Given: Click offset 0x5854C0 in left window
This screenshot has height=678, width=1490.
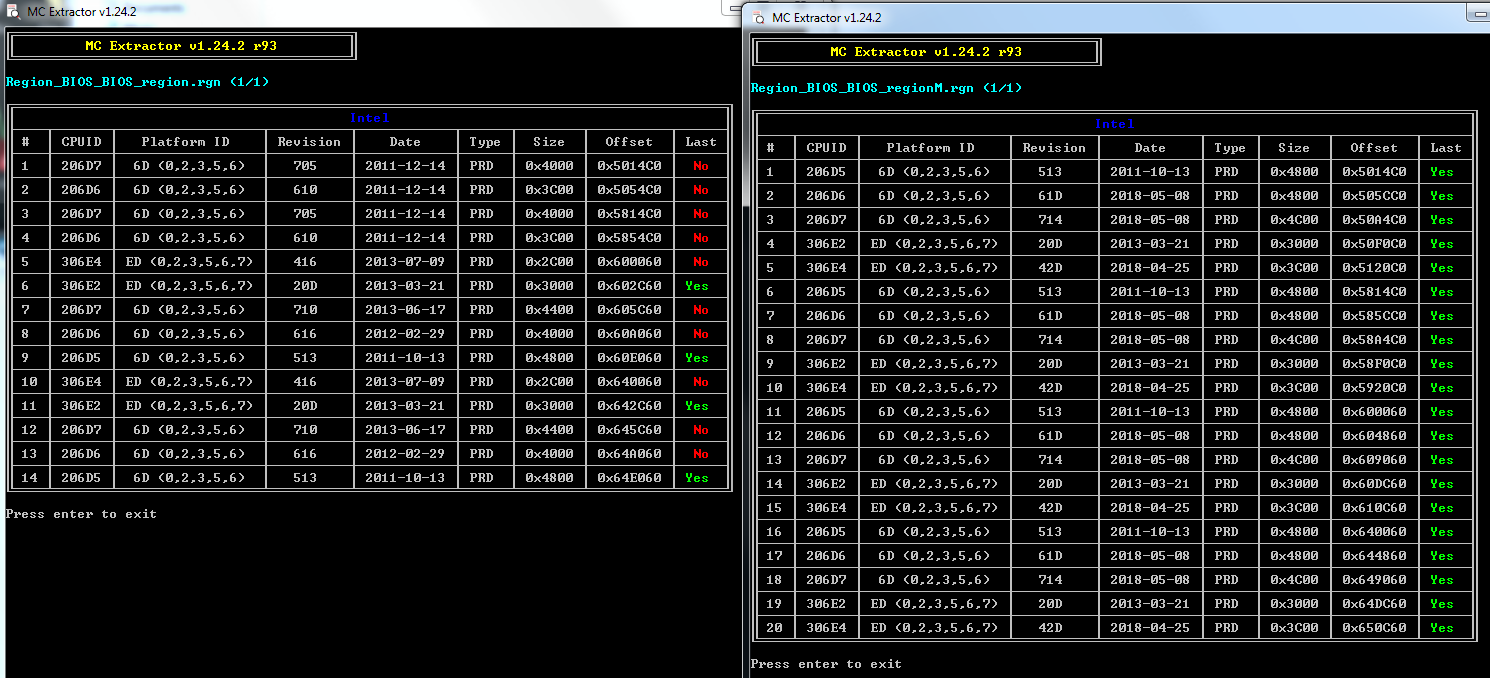Looking at the screenshot, I should [x=629, y=238].
